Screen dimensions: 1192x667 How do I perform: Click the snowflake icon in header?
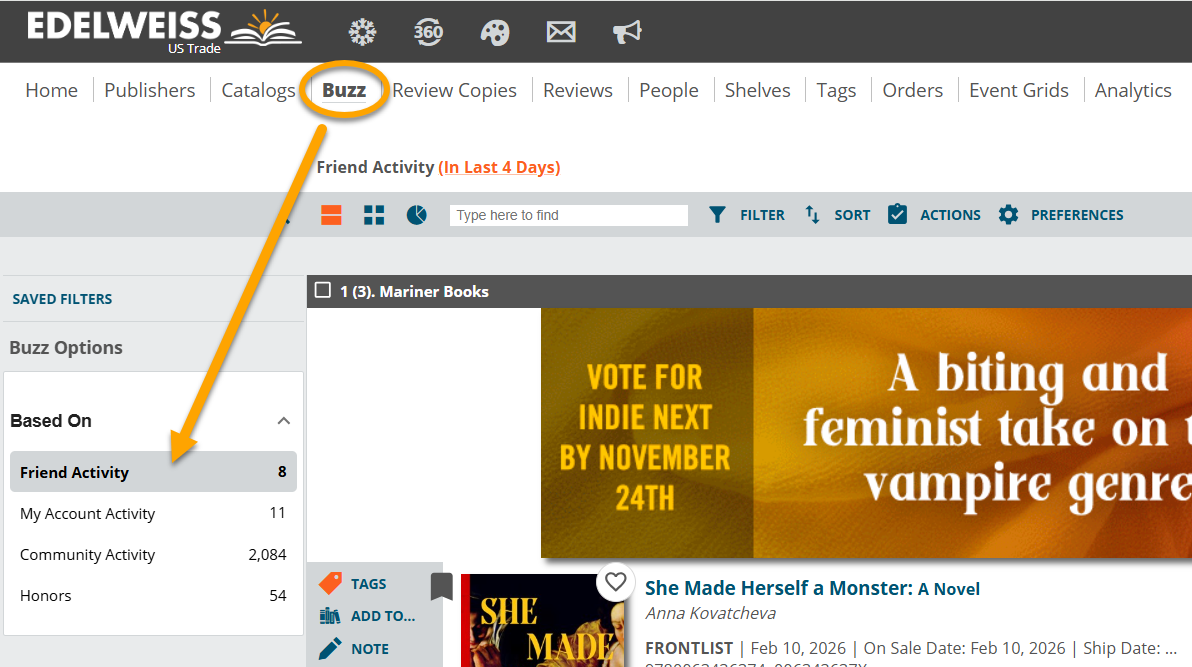click(362, 32)
